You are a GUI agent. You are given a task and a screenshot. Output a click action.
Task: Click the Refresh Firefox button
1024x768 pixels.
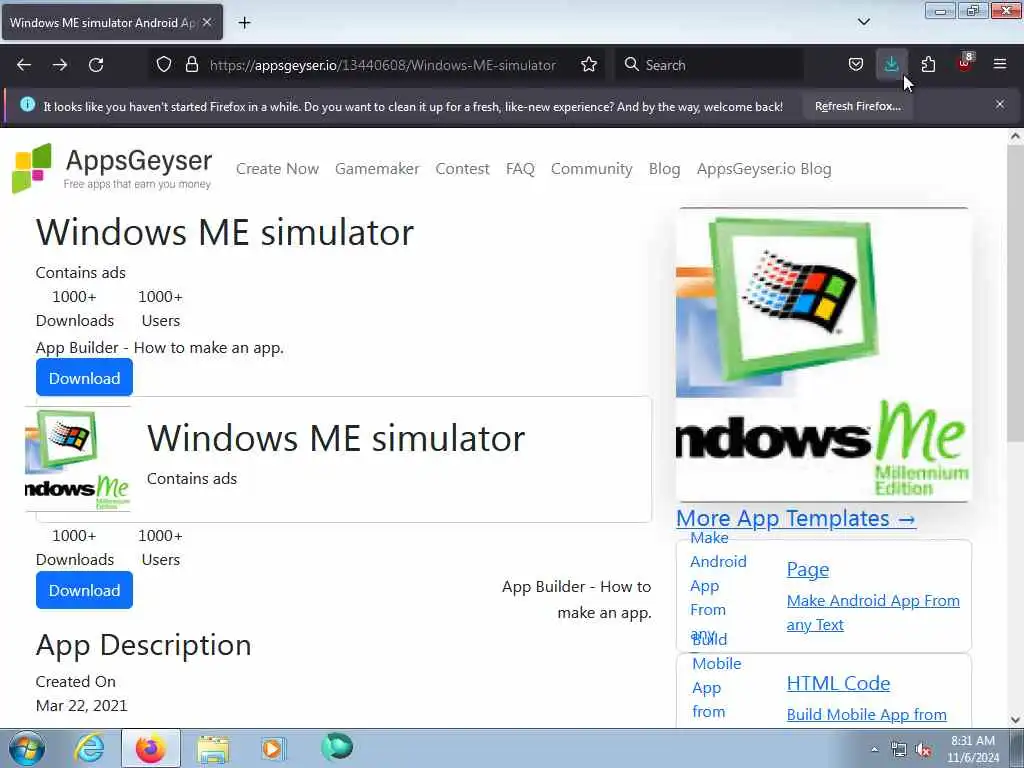[x=857, y=106]
